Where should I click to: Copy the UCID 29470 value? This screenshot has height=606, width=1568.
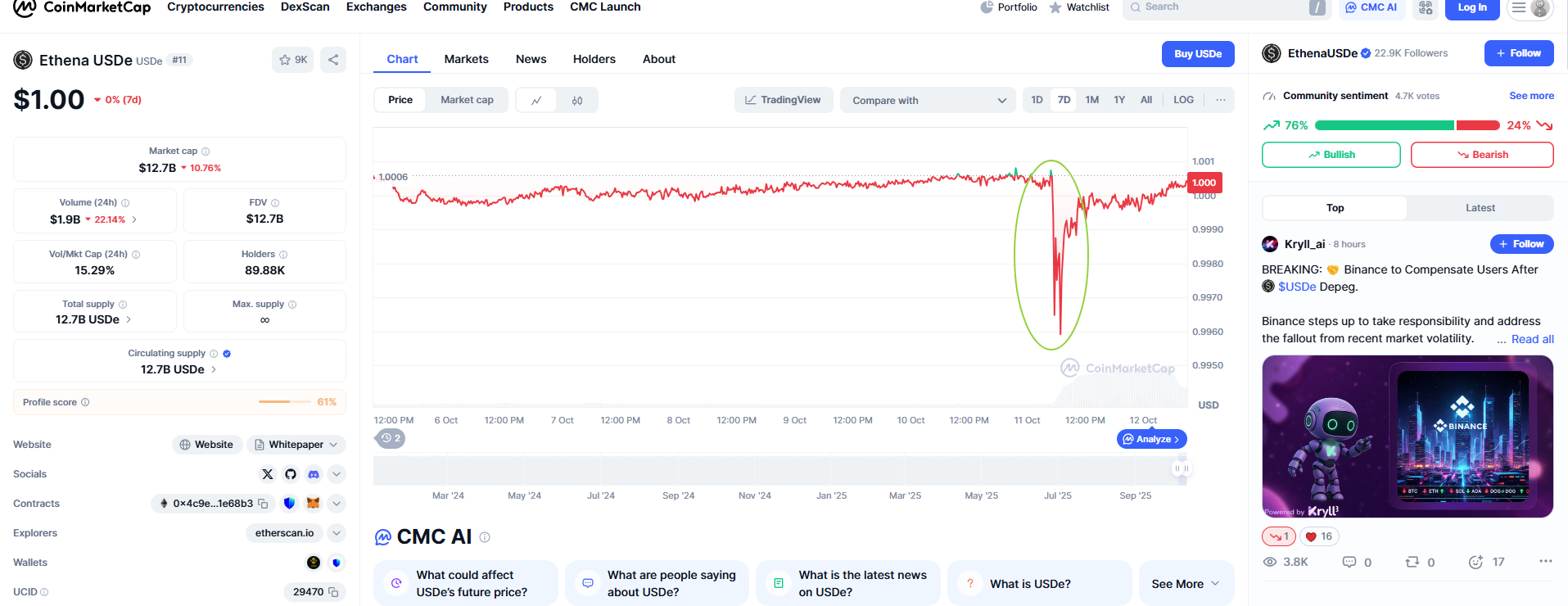click(333, 592)
